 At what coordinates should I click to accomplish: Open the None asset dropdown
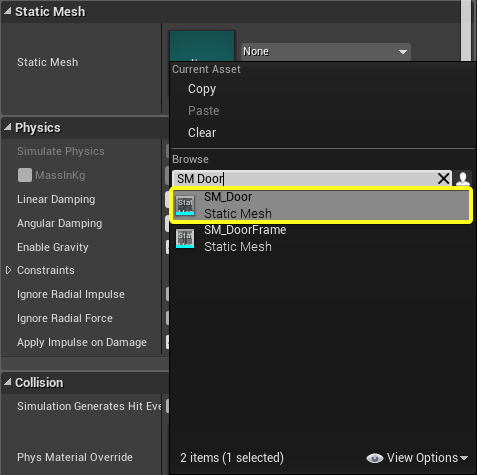pyautogui.click(x=326, y=52)
